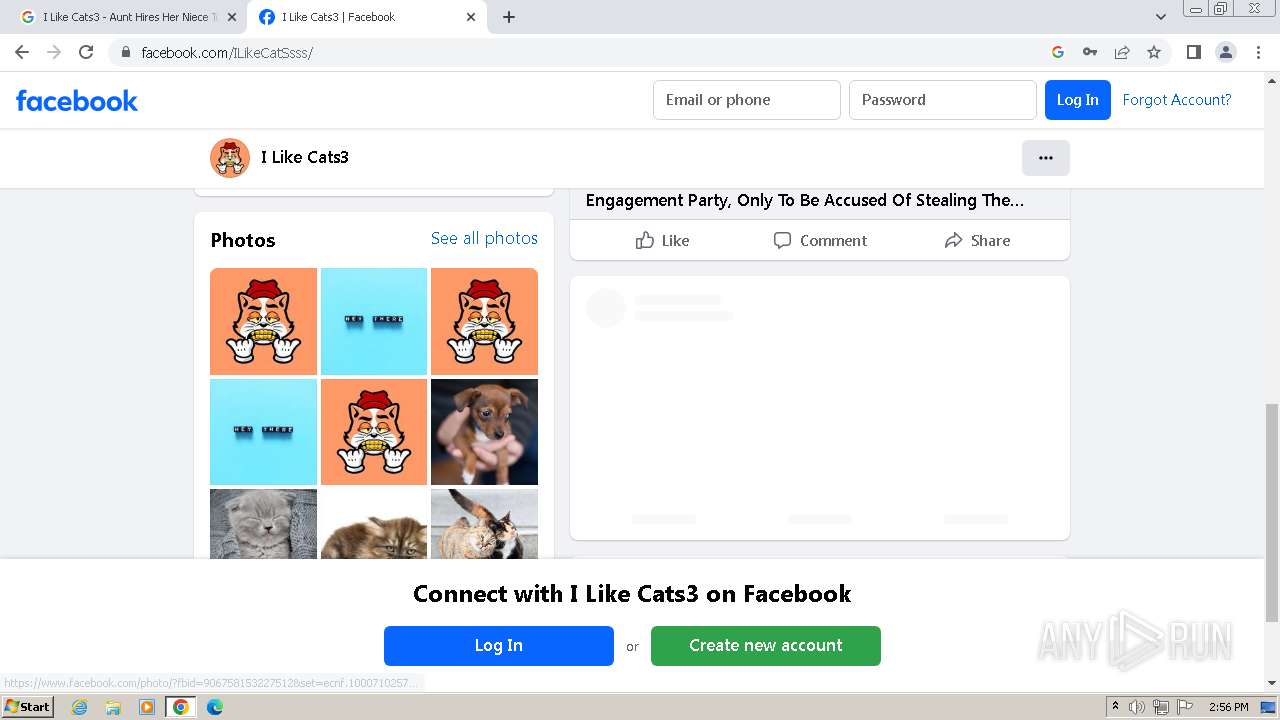Go back with browser back arrow
This screenshot has height=720, width=1280.
pyautogui.click(x=22, y=52)
